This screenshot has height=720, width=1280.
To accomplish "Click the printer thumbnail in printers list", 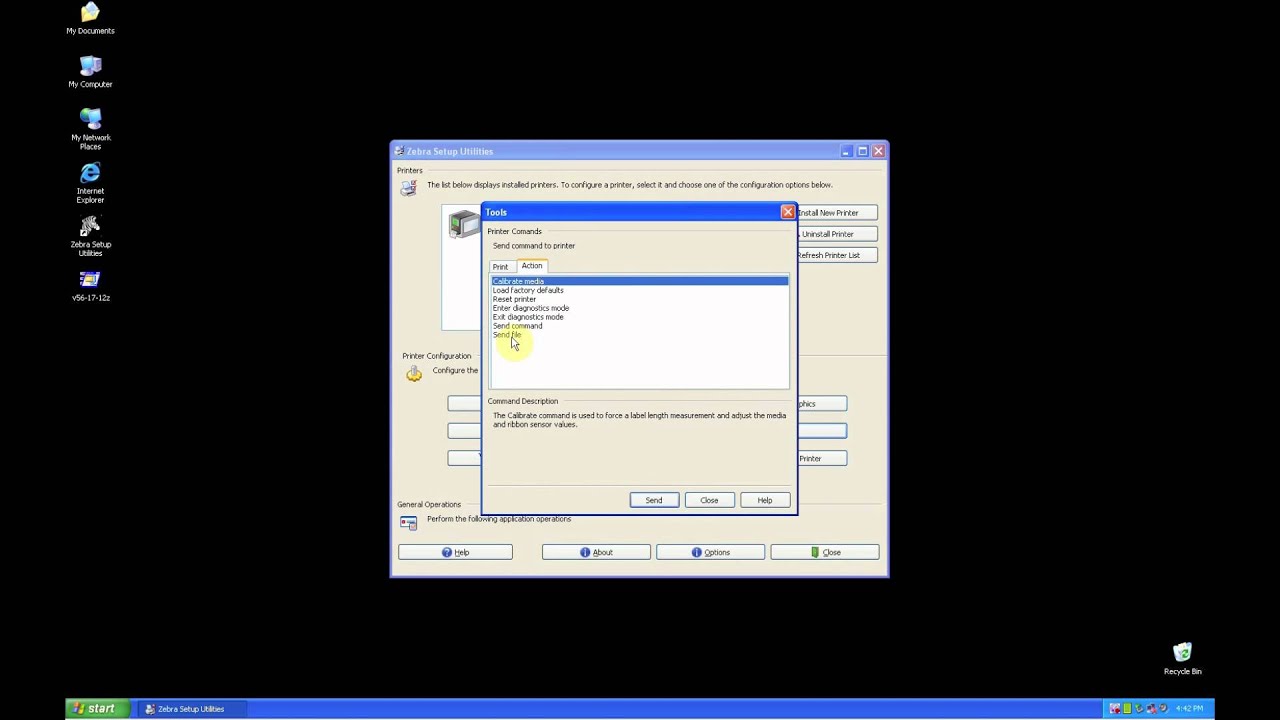I will 463,223.
